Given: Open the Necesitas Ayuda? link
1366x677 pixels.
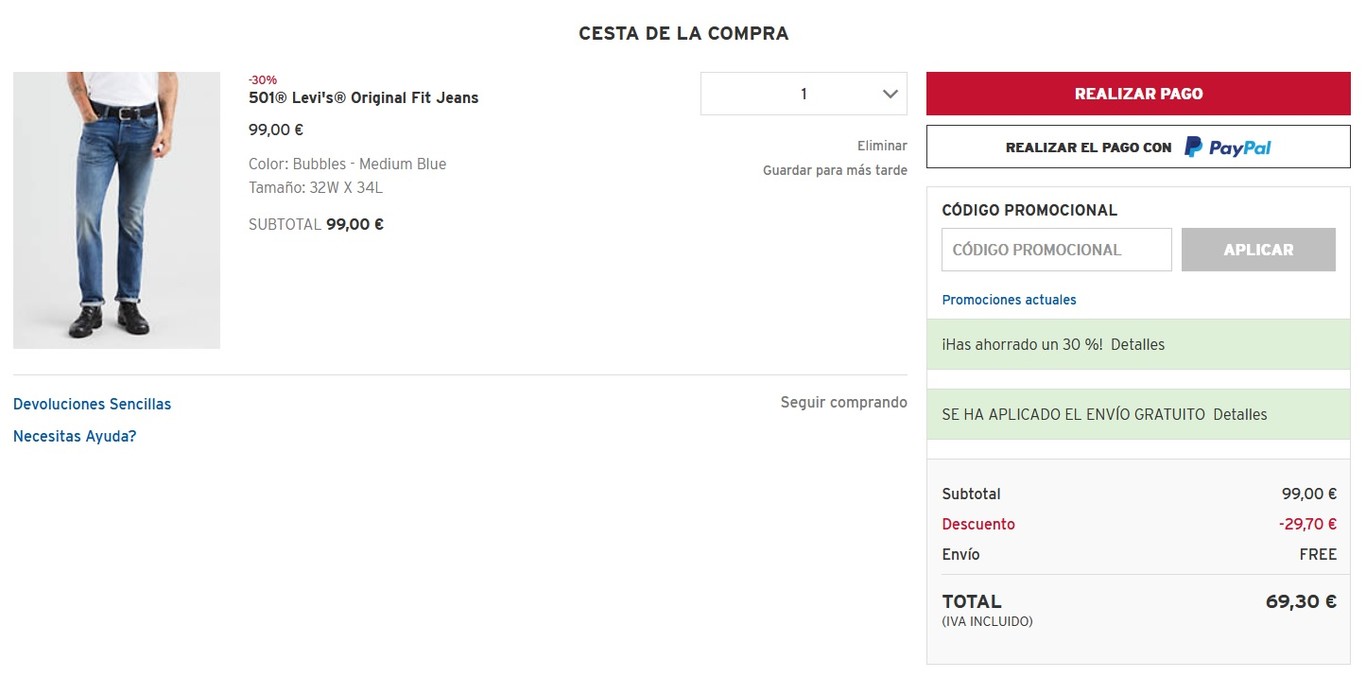Looking at the screenshot, I should click(74, 436).
